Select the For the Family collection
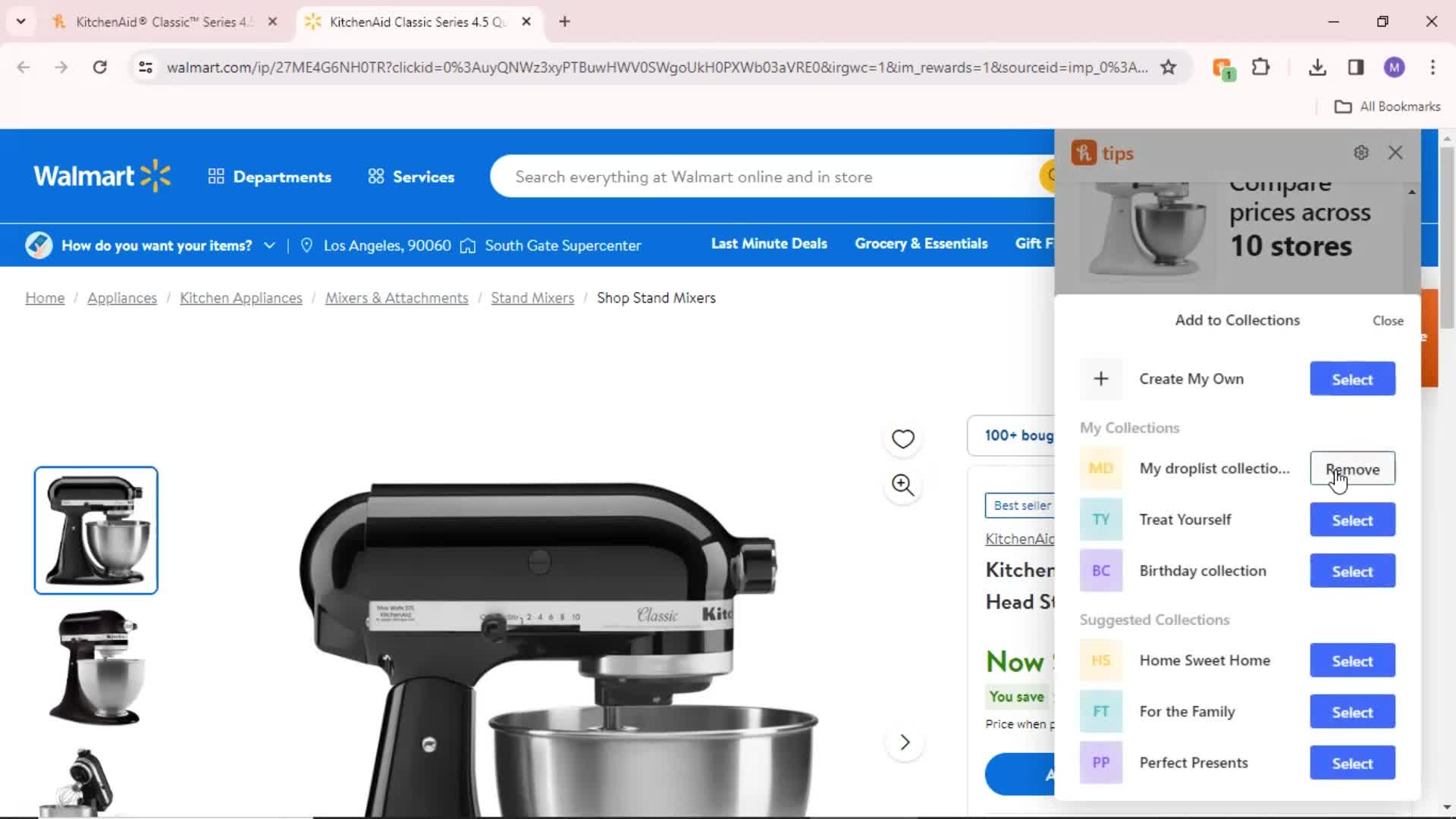 (1352, 712)
